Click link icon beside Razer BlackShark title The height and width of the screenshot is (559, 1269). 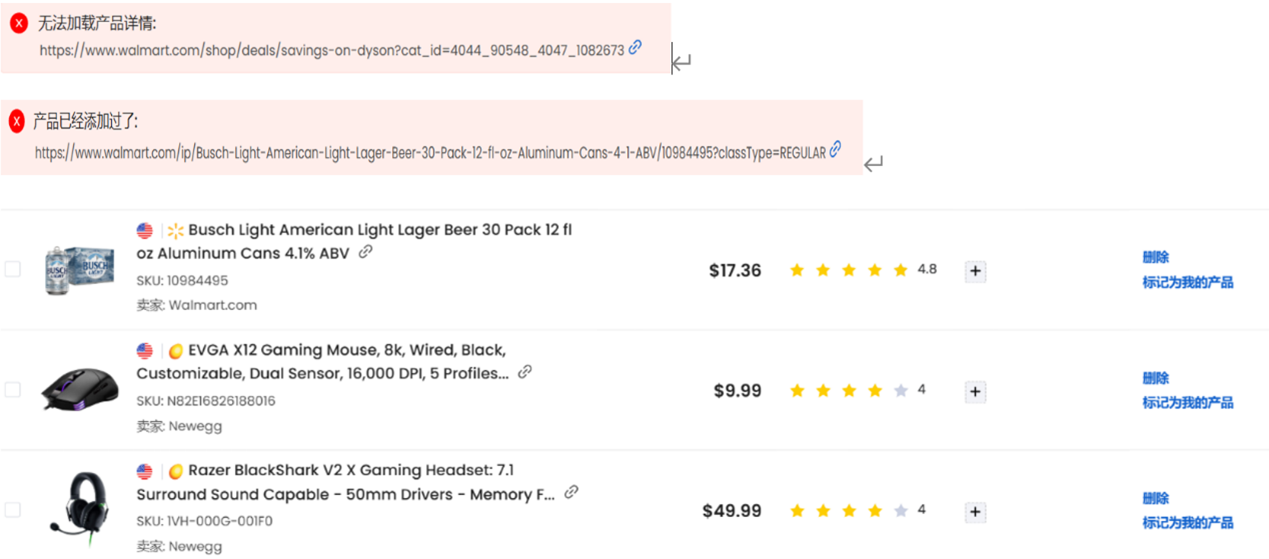pyautogui.click(x=572, y=492)
